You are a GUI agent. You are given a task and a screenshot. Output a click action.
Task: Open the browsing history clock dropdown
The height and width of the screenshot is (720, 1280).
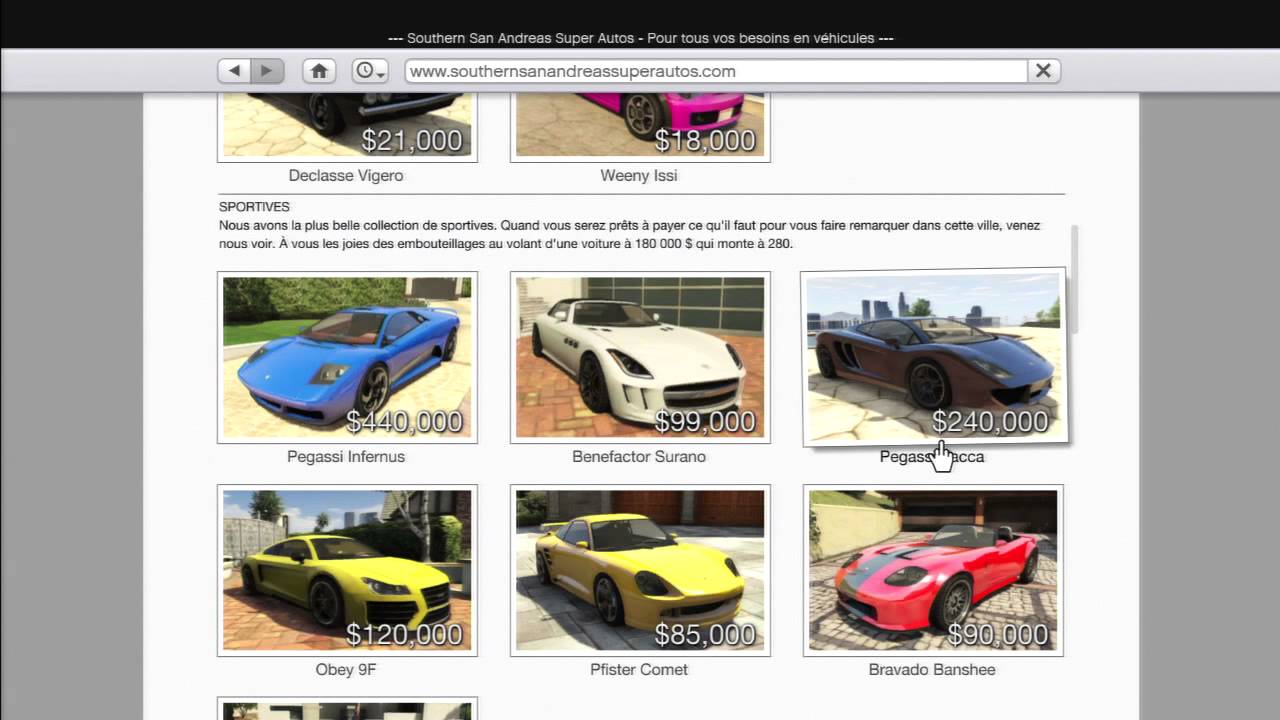pyautogui.click(x=370, y=71)
